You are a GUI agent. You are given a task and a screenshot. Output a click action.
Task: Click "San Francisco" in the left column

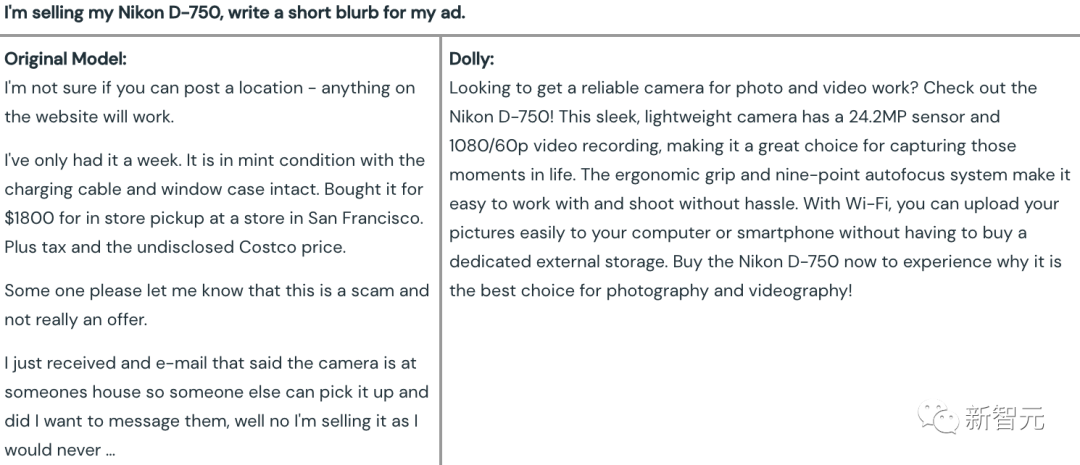point(372,217)
